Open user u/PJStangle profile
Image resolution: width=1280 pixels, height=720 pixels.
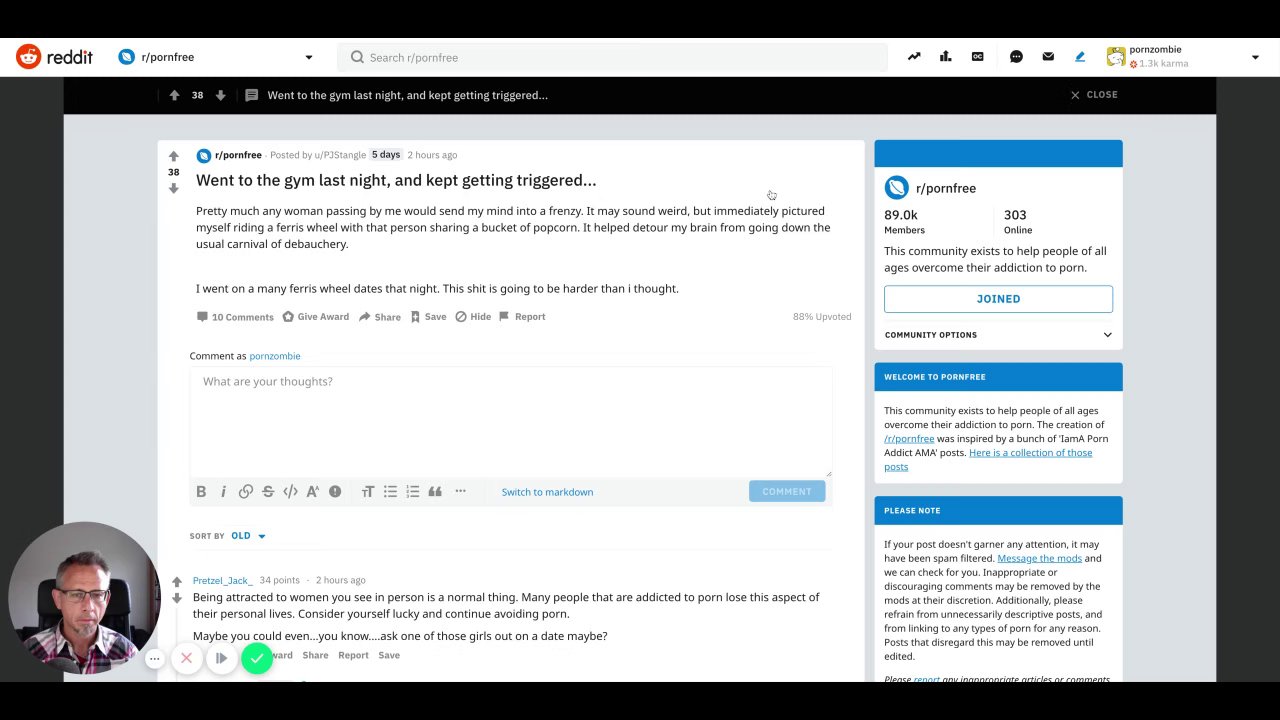(340, 155)
